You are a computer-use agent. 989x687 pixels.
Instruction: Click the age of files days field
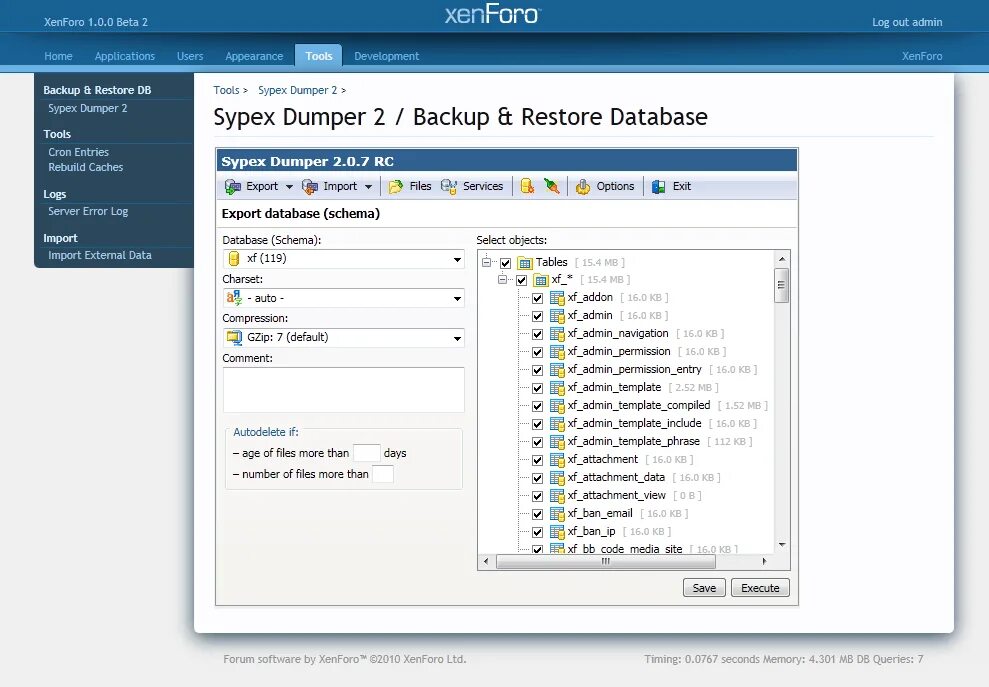click(x=366, y=453)
